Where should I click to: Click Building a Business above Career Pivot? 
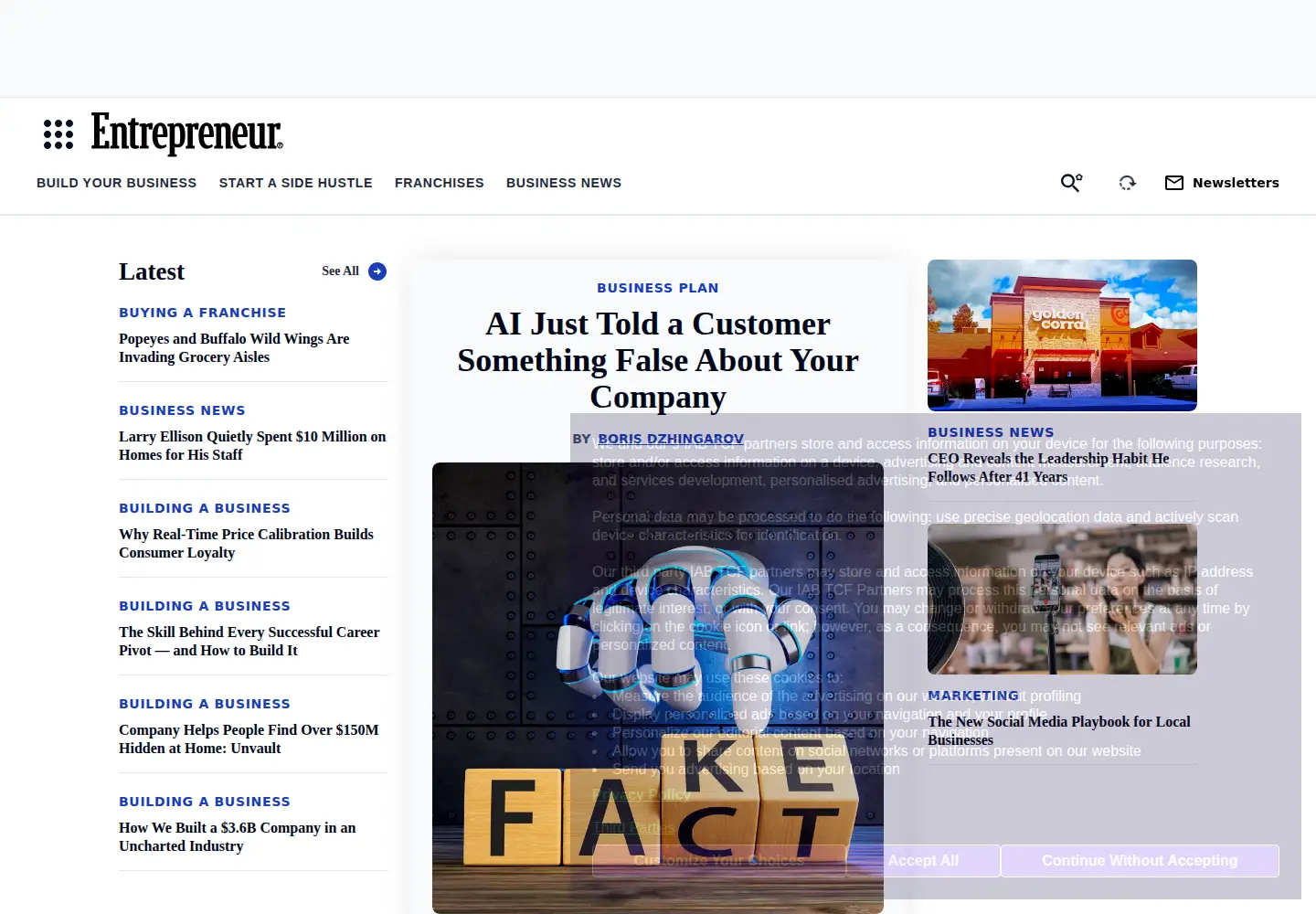click(x=205, y=606)
